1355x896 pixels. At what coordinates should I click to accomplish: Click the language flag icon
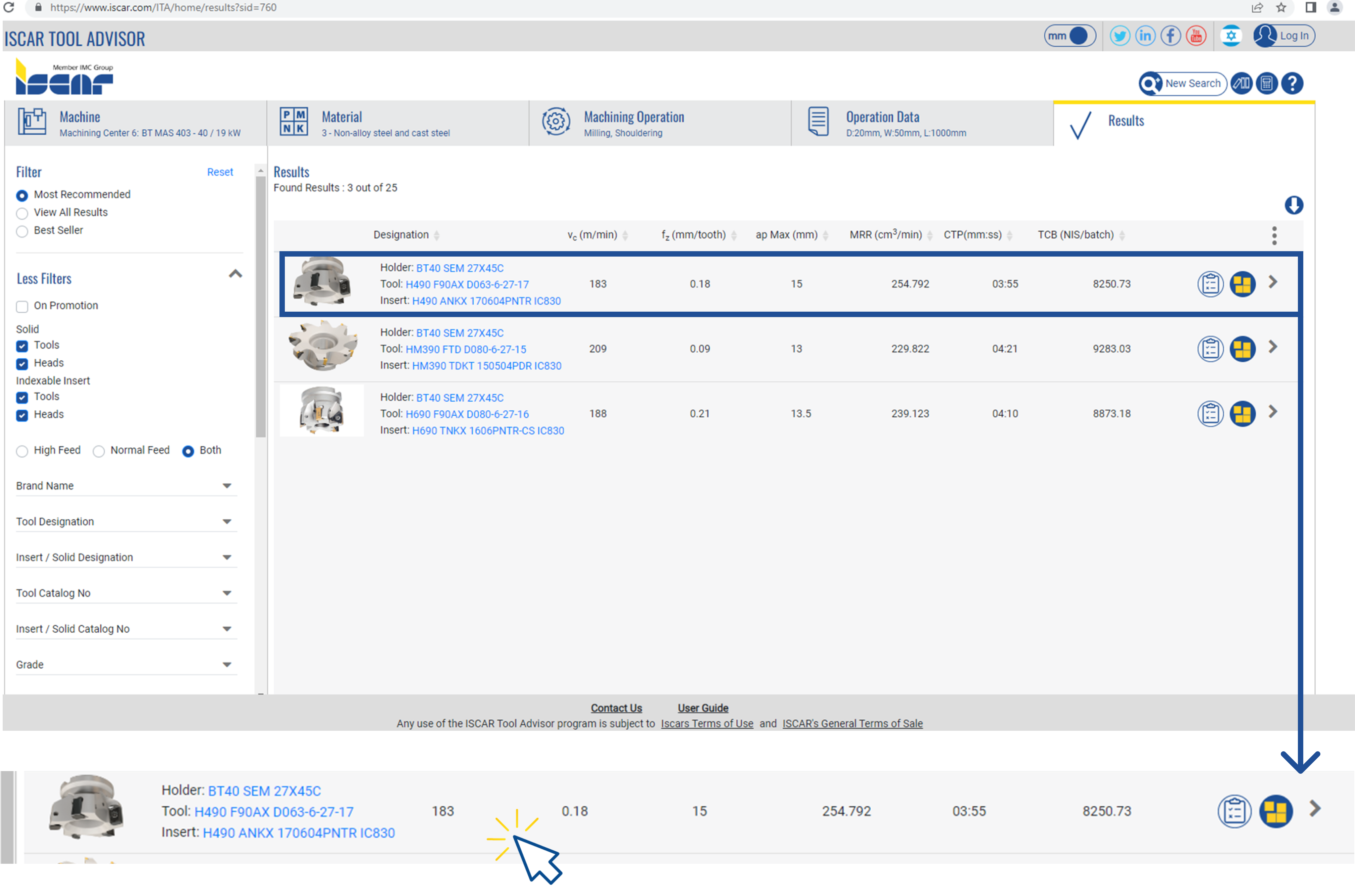[1231, 36]
